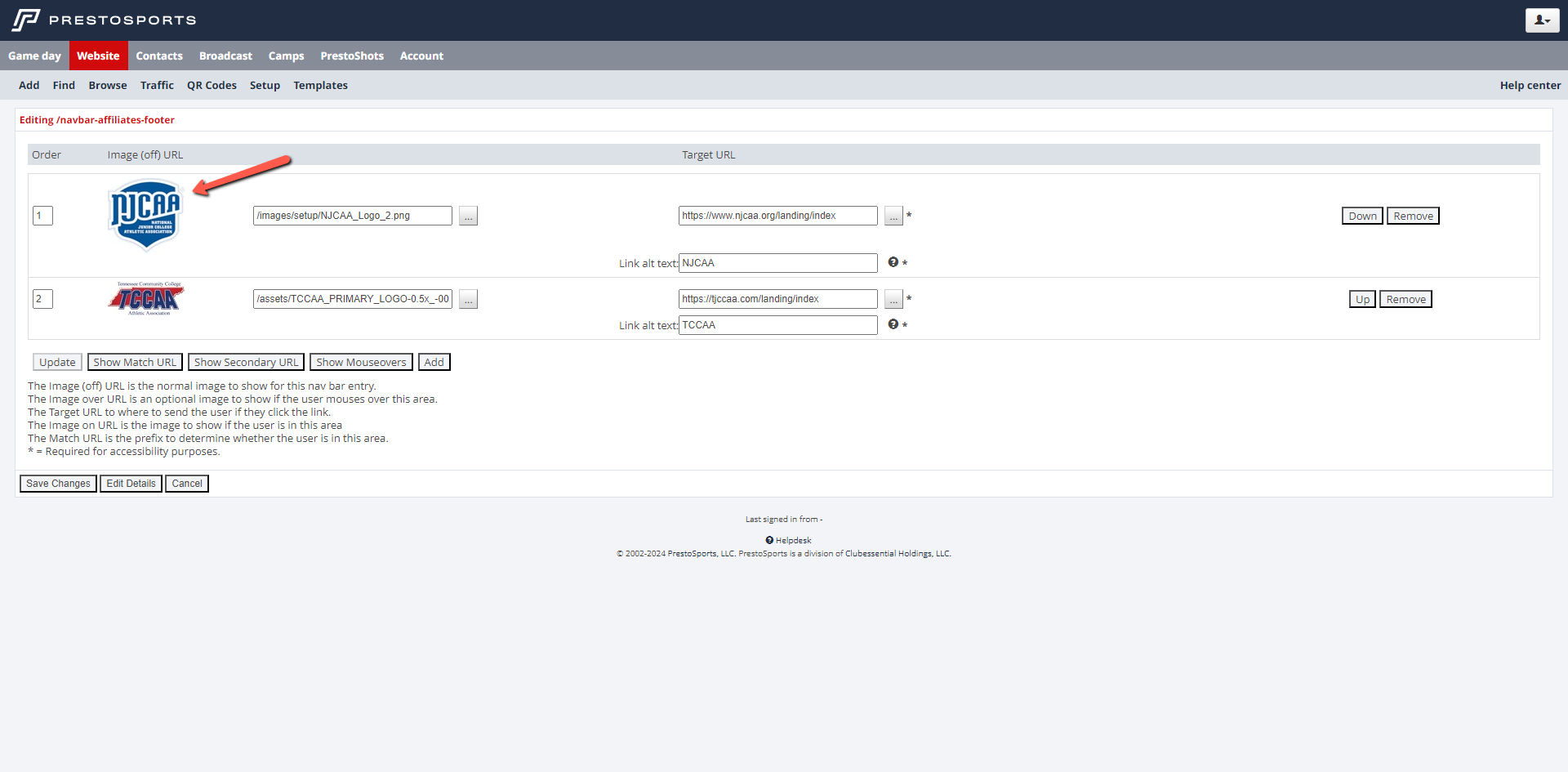Click Find in the submenu
1568x772 pixels.
tap(64, 85)
